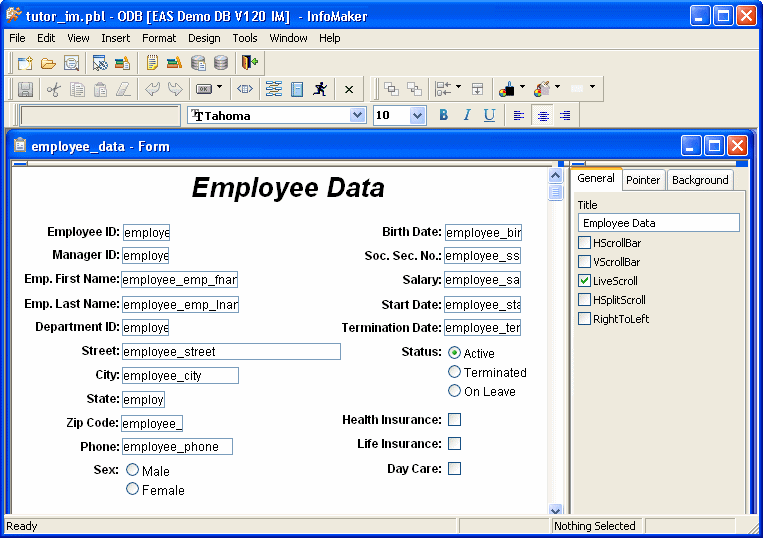The height and width of the screenshot is (538, 763).
Task: Click the Title input field
Action: click(x=659, y=223)
